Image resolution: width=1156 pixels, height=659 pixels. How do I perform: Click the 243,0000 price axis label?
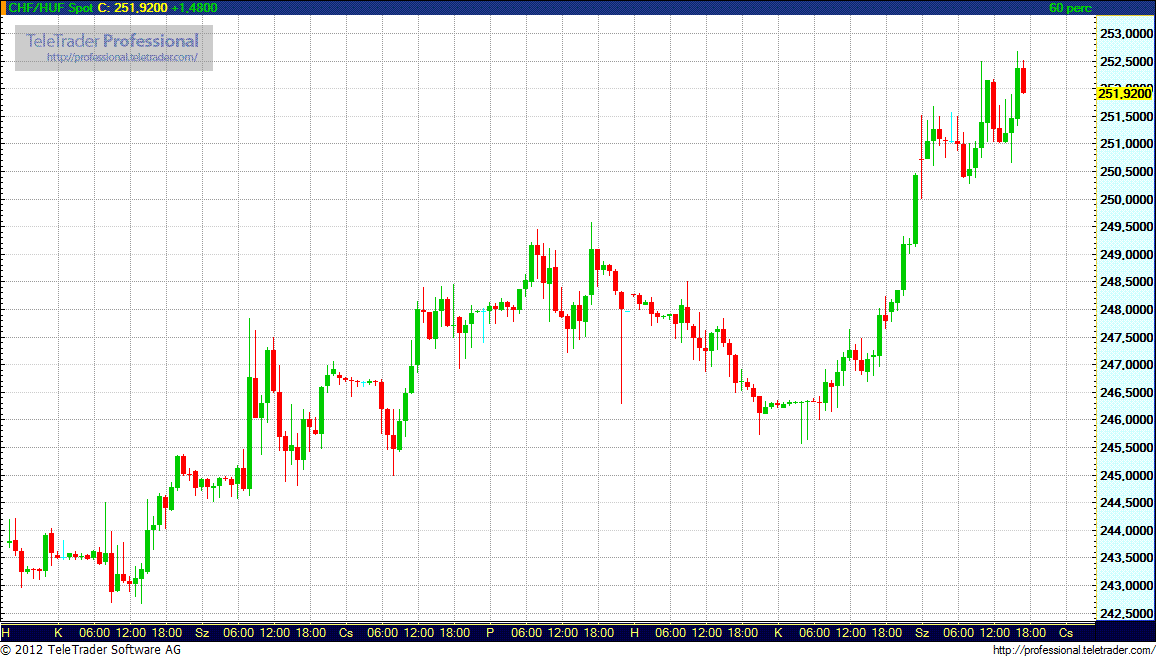(x=1126, y=586)
